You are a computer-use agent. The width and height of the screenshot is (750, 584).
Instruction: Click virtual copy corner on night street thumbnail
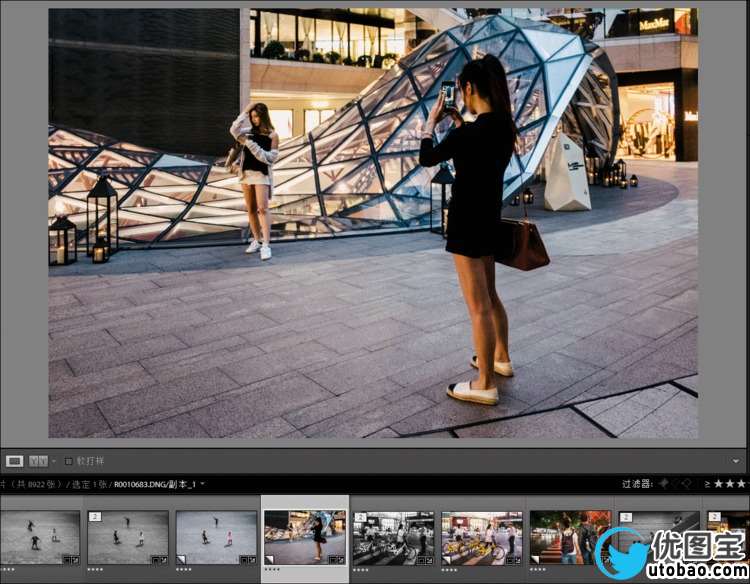pyautogui.click(x=535, y=560)
